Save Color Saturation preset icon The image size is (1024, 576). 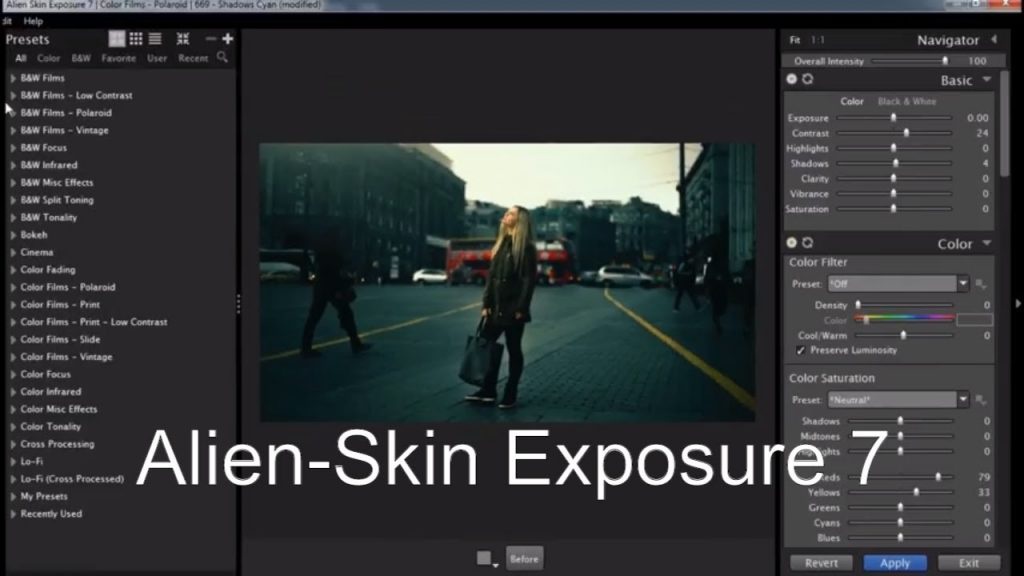point(980,400)
